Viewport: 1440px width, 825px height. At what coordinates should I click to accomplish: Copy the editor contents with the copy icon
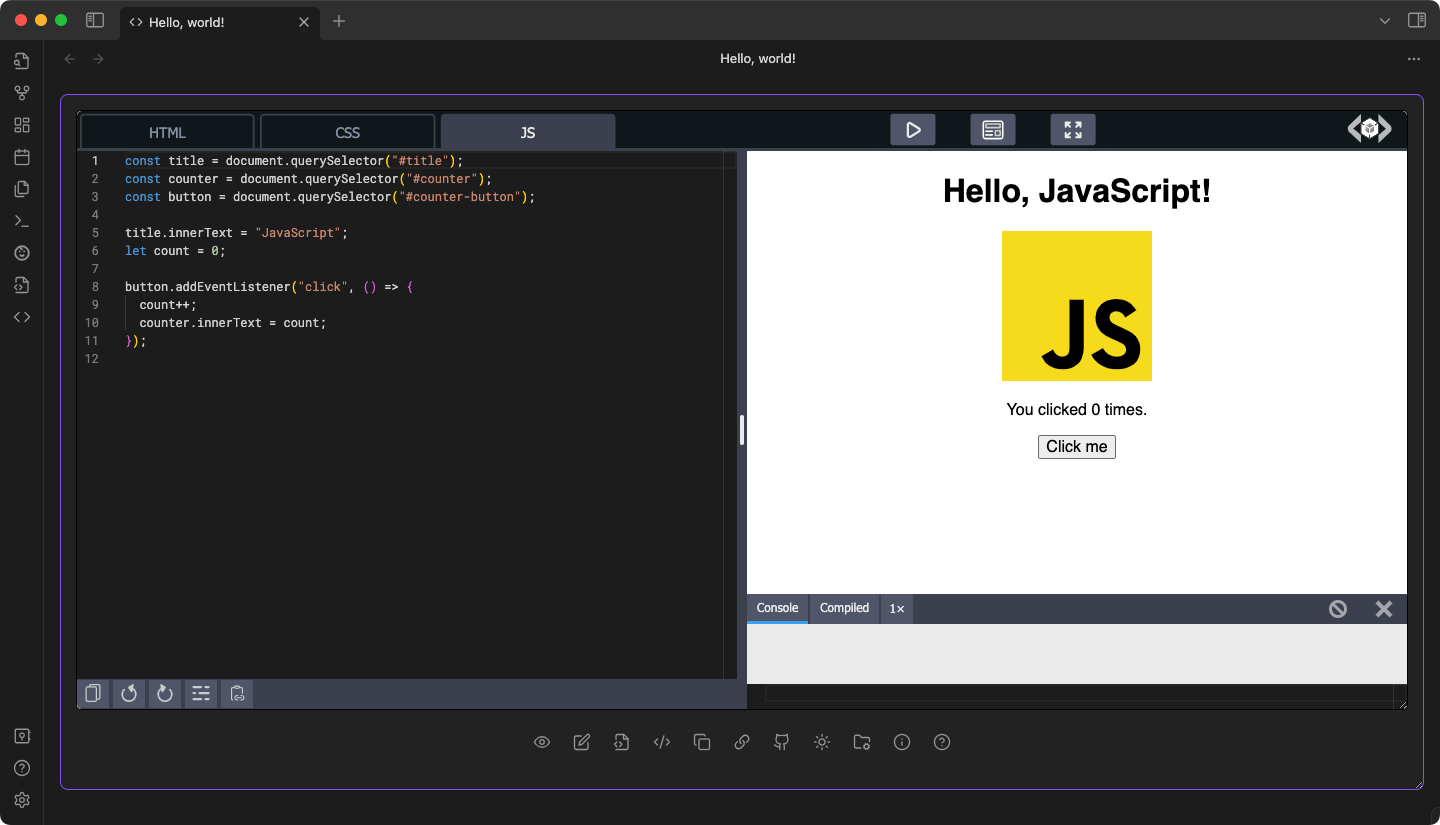[93, 693]
